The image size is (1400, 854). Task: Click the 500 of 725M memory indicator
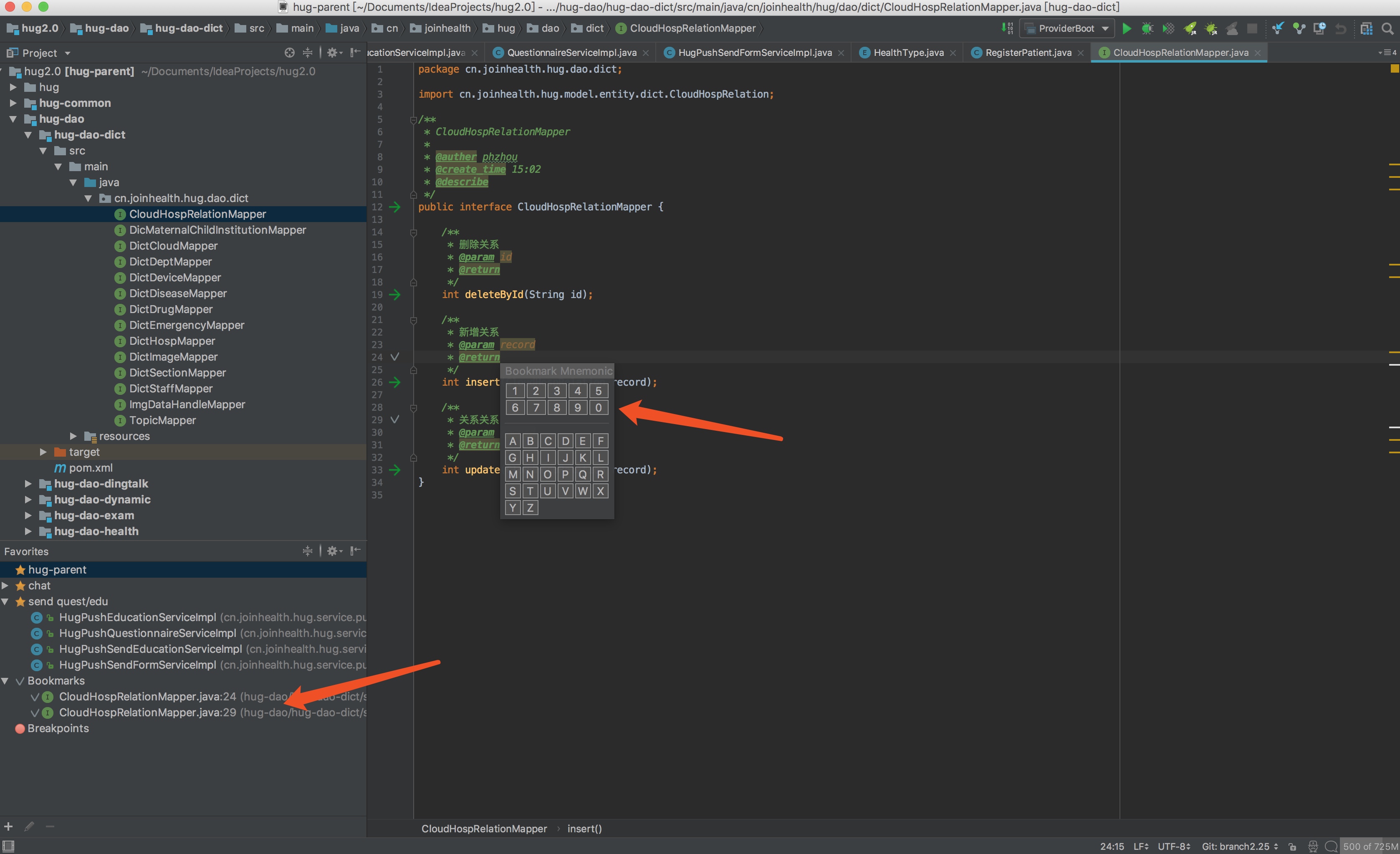[x=1370, y=846]
